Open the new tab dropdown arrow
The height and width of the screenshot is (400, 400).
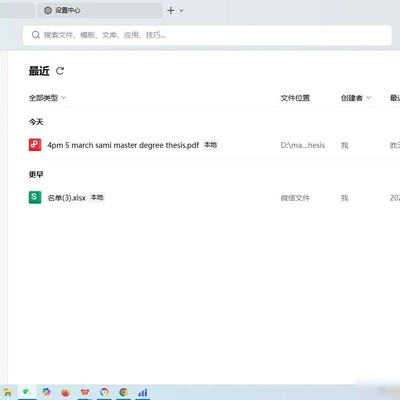[181, 10]
